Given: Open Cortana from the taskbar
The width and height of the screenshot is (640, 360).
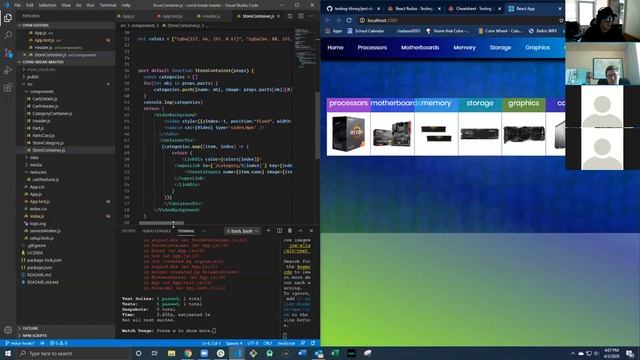Looking at the screenshot, I should [x=138, y=353].
